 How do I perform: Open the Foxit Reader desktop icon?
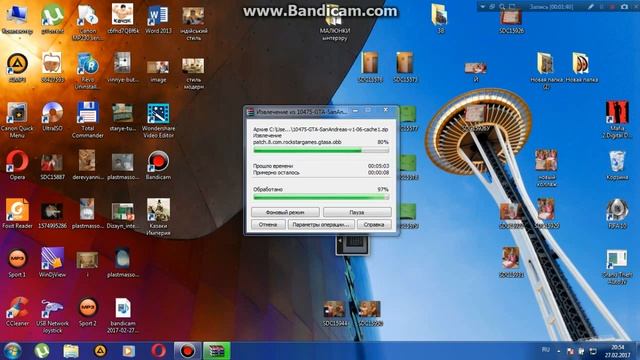17,213
